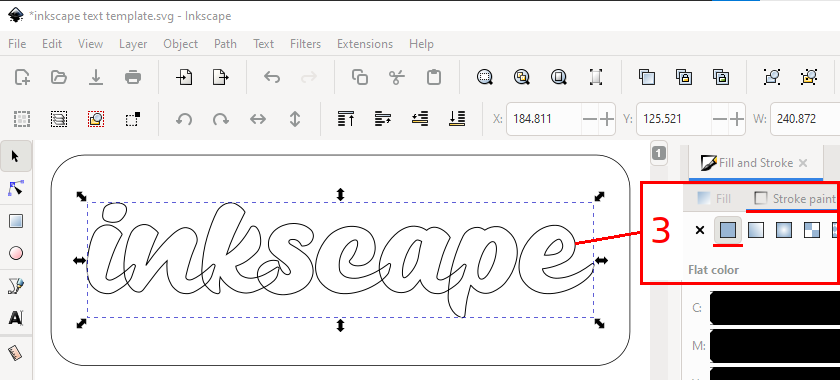Raise selection to top
Viewport: 840px width, 380px height.
[x=346, y=118]
